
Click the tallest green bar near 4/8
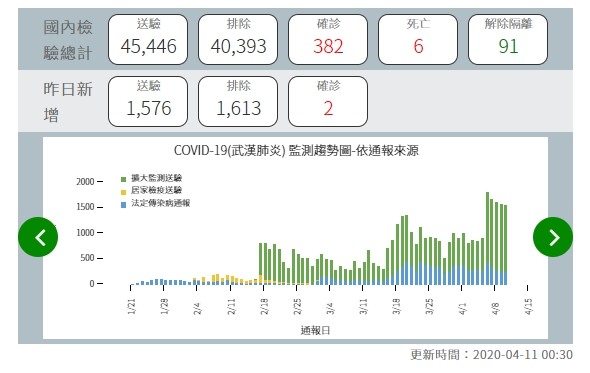click(x=488, y=228)
